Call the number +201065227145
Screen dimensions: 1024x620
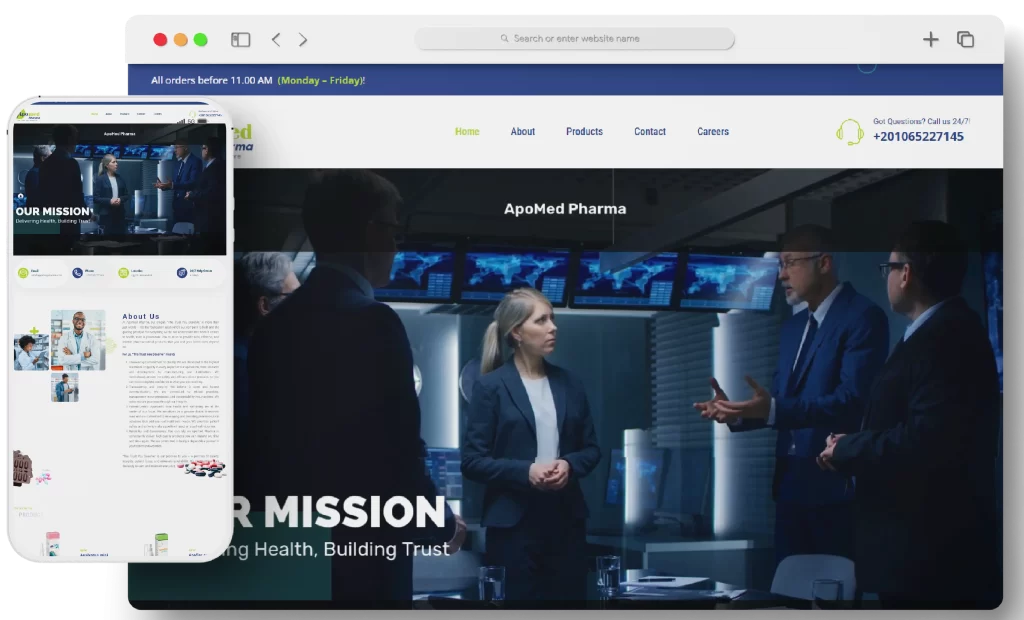point(917,137)
